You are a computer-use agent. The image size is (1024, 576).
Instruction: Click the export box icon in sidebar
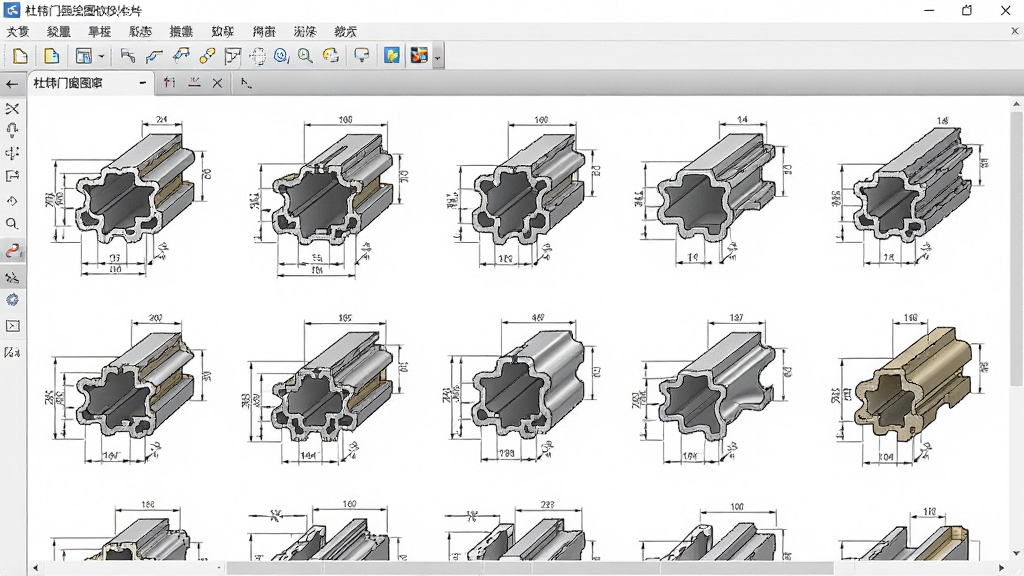(x=12, y=176)
